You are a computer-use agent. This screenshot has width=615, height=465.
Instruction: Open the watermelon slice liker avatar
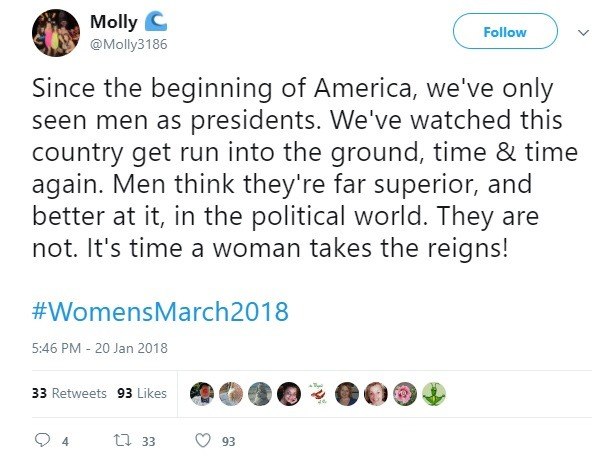click(x=319, y=393)
